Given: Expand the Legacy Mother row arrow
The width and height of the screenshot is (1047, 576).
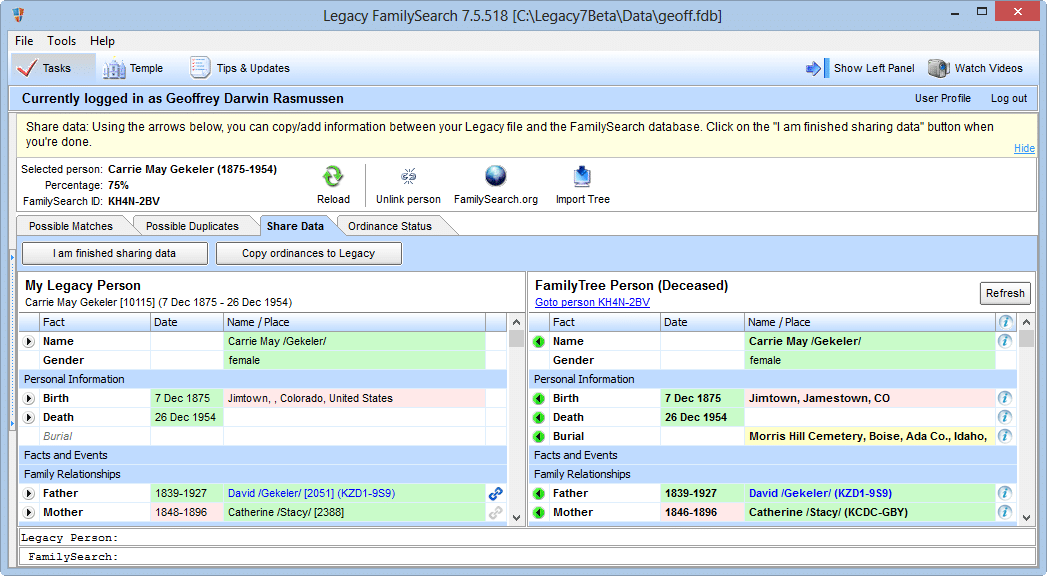Looking at the screenshot, I should [x=29, y=513].
